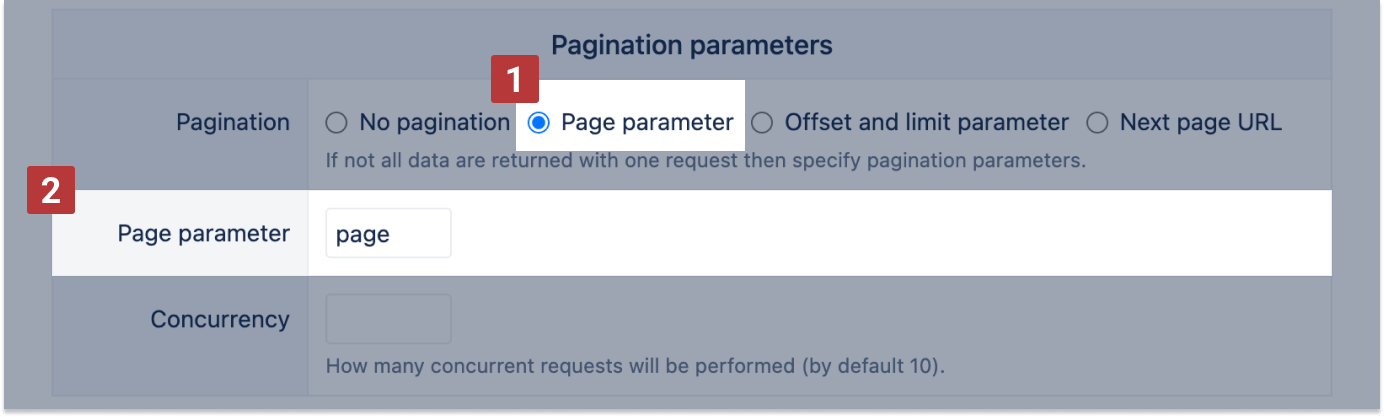Choose the Page parameter radio option
This screenshot has width=1384, height=417.
(x=539, y=123)
